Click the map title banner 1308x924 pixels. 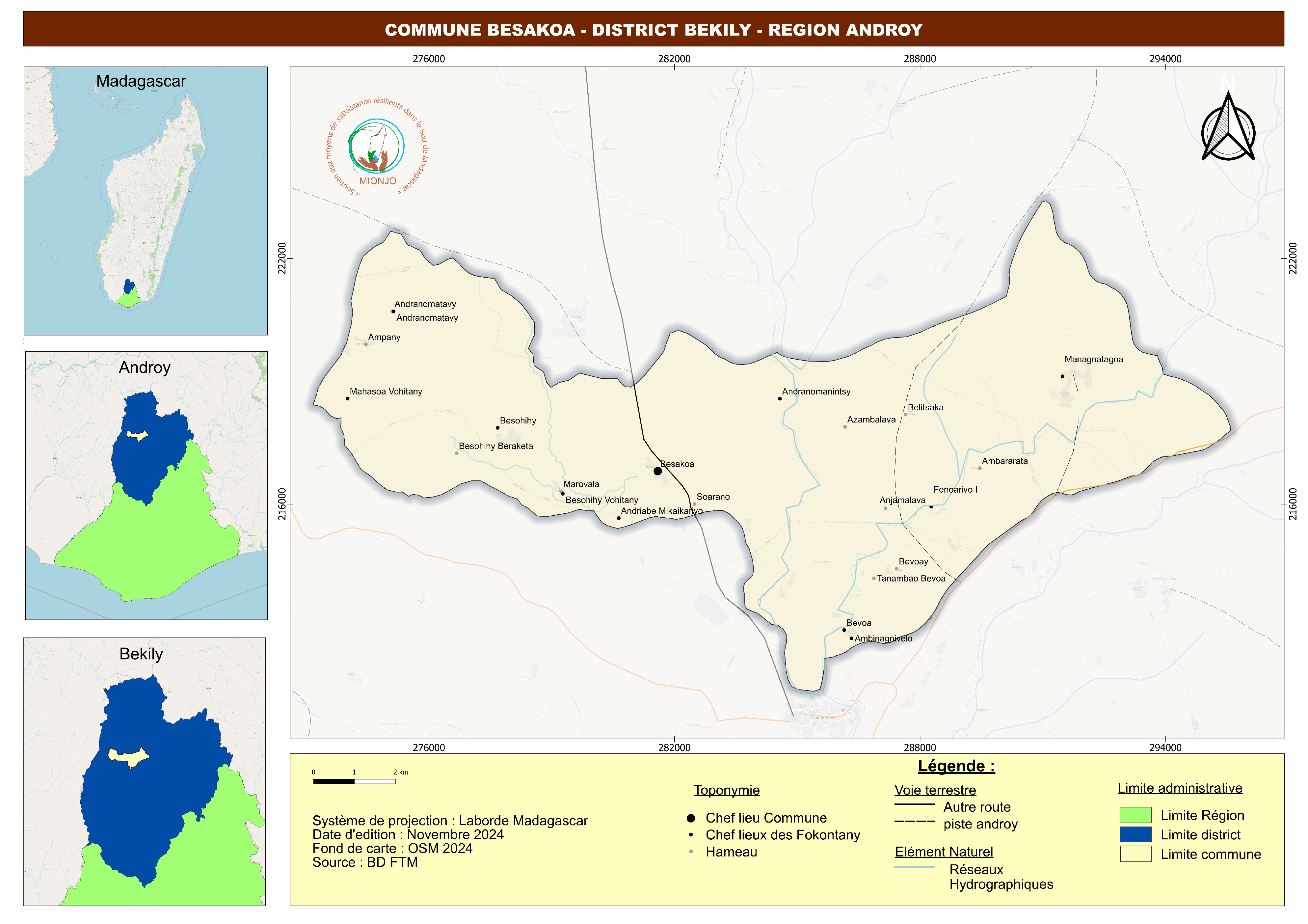pyautogui.click(x=654, y=29)
